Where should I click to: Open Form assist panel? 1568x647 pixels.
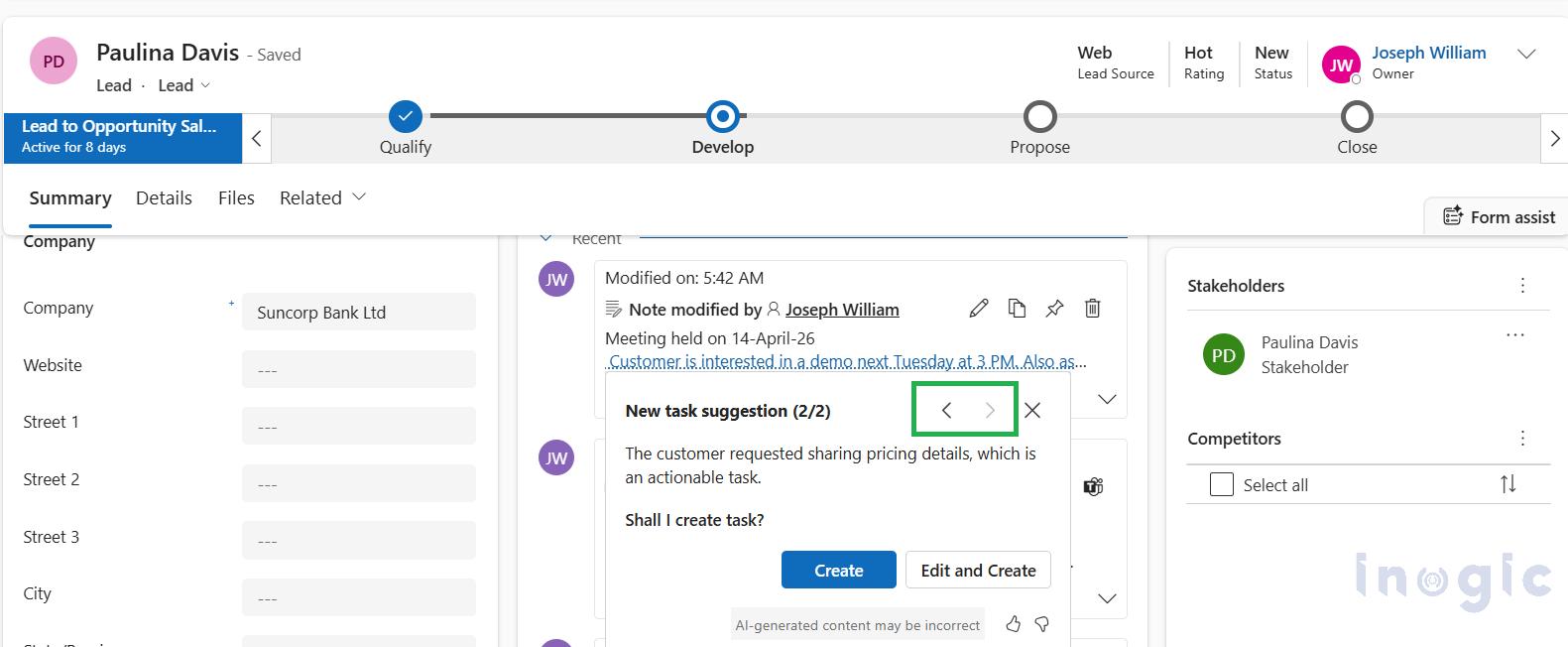pos(1499,216)
